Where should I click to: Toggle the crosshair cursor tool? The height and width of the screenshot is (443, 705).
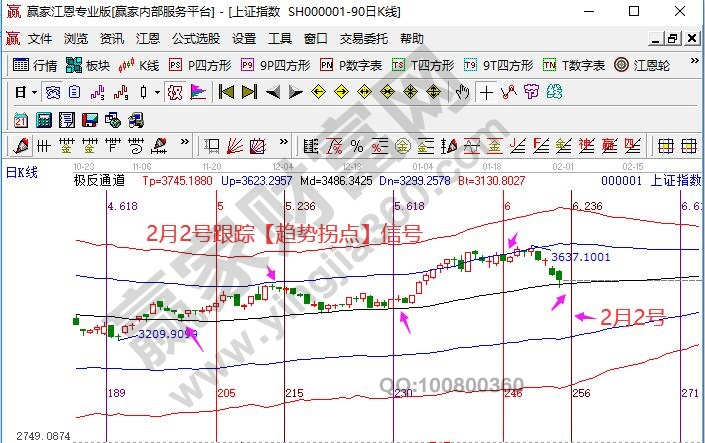(485, 92)
